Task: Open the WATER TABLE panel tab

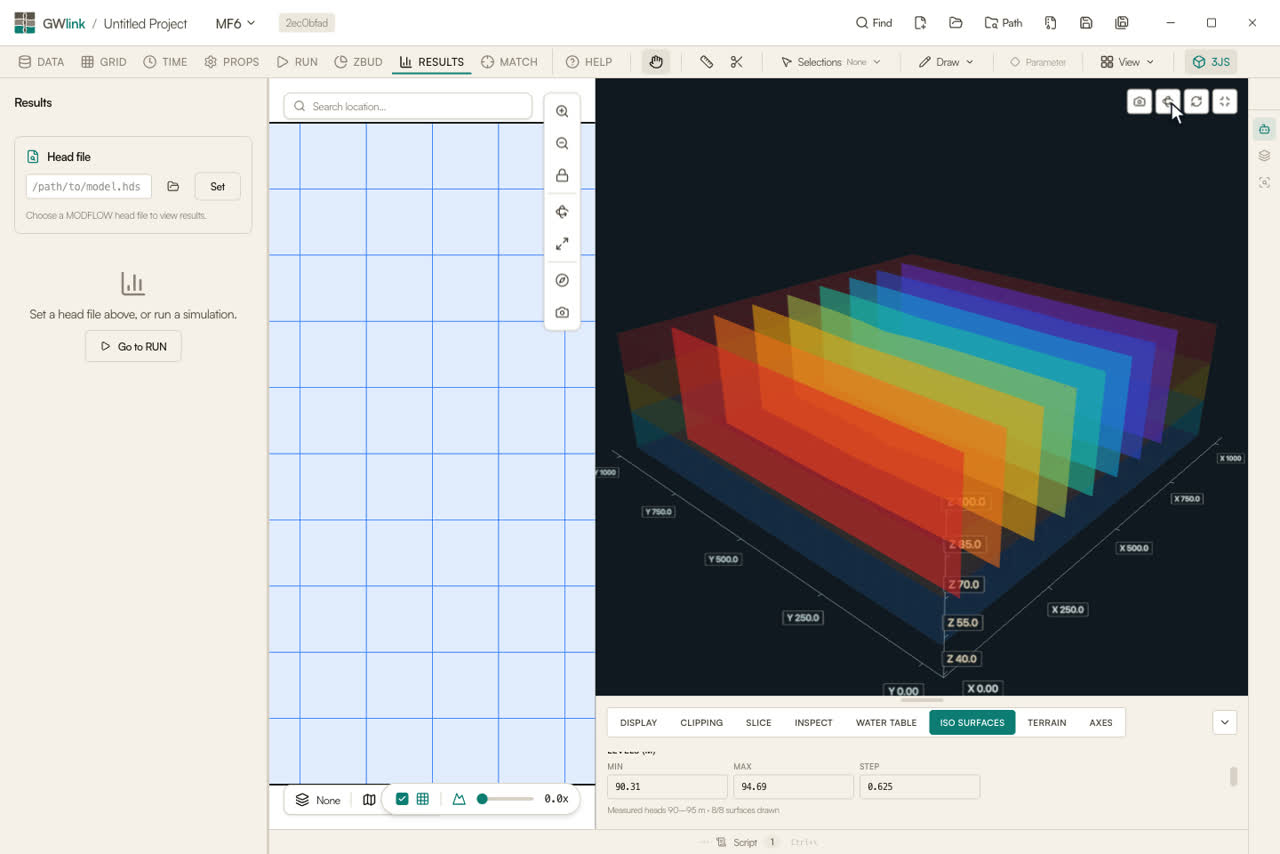Action: click(886, 722)
